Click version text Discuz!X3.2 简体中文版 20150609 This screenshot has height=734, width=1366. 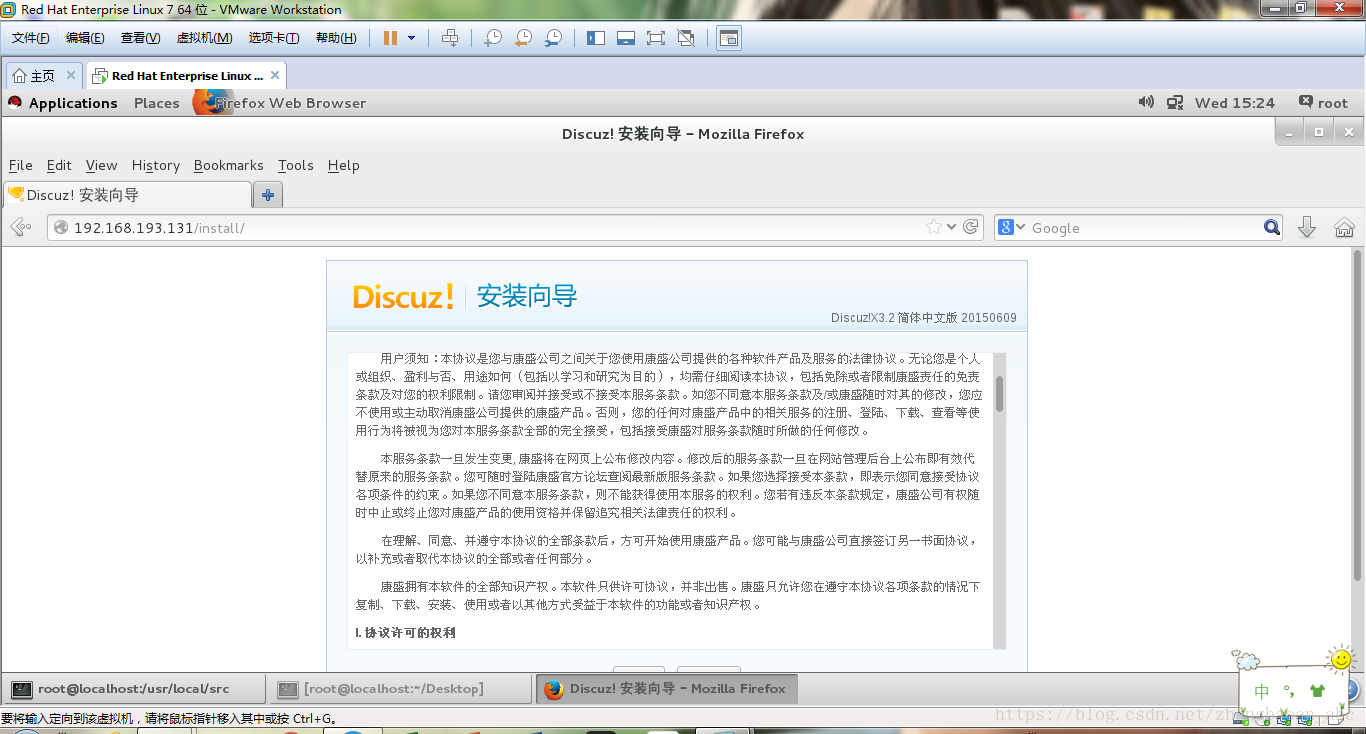coord(924,318)
